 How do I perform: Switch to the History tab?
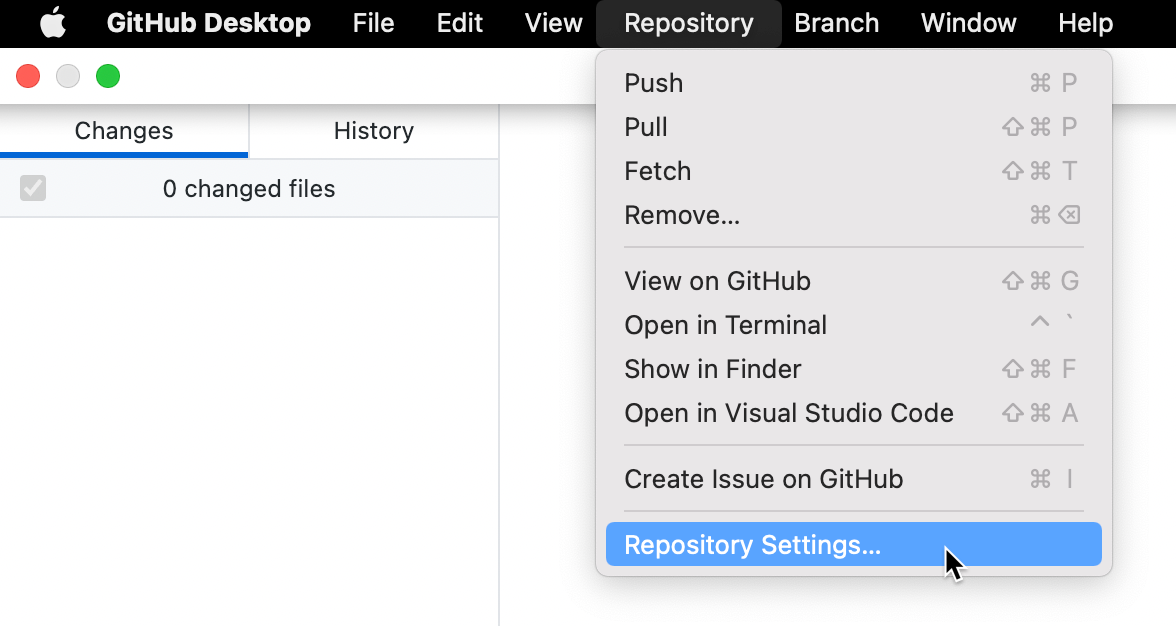pyautogui.click(x=373, y=130)
